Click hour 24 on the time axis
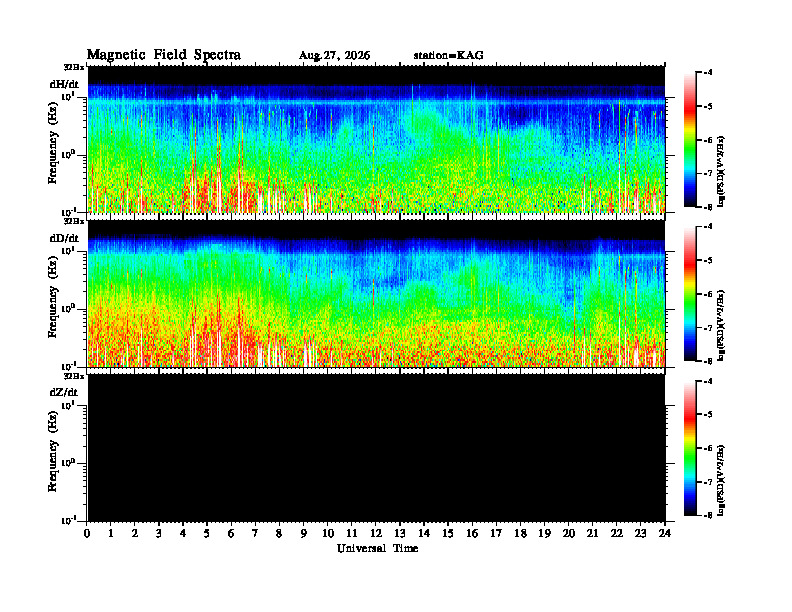 pyautogui.click(x=665, y=534)
